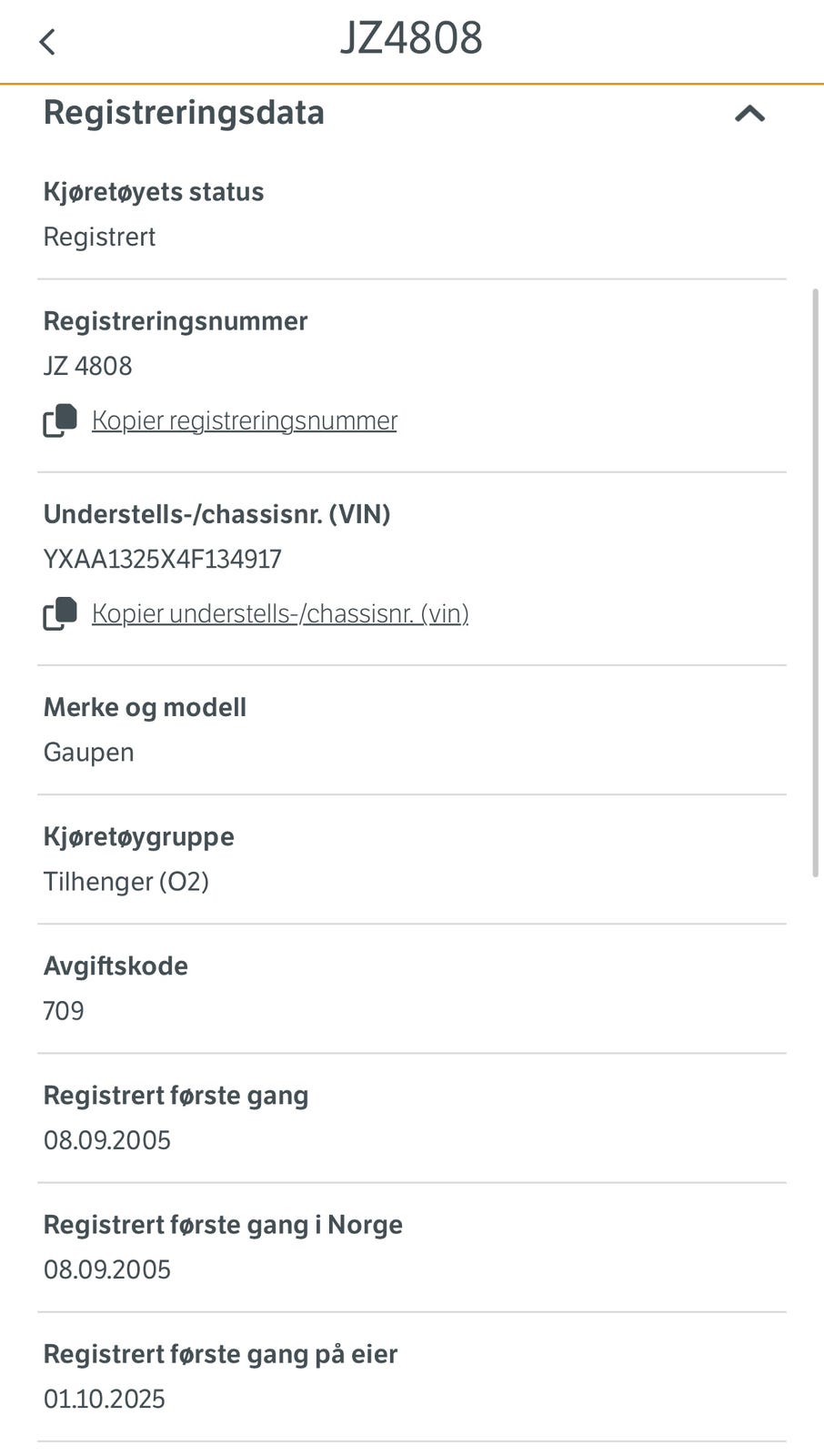Image resolution: width=824 pixels, height=1456 pixels.
Task: Open the Kopier registreringsnummer link
Action: point(244,420)
